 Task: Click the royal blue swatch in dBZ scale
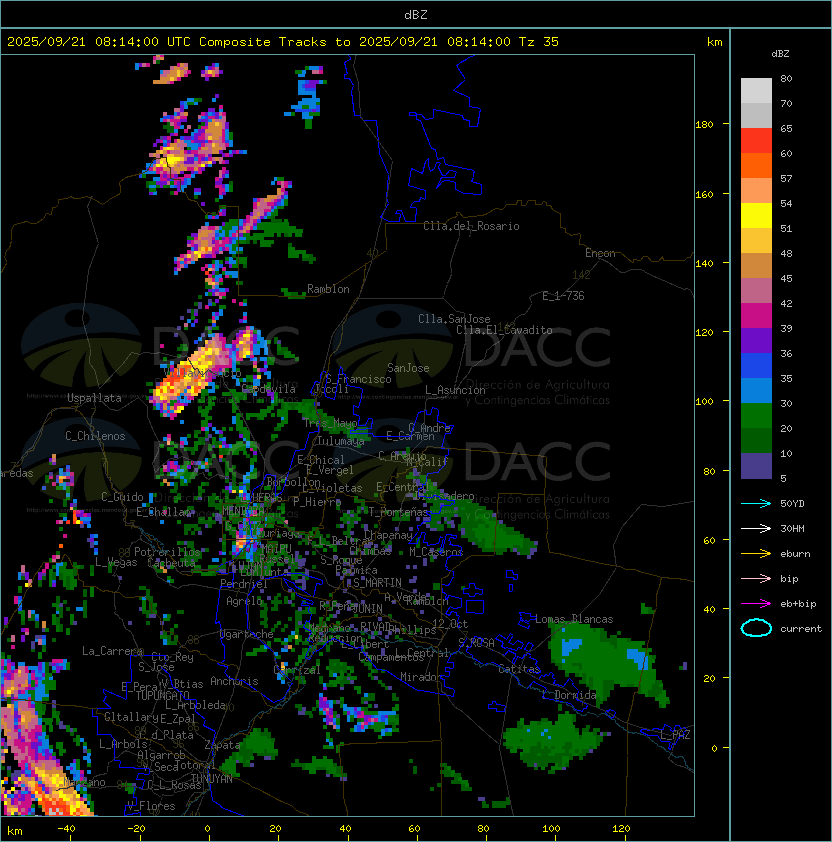point(756,366)
